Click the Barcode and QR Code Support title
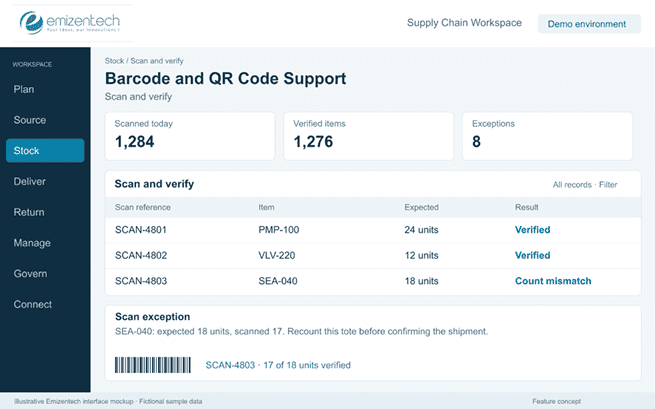The height and width of the screenshot is (409, 655). click(225, 79)
